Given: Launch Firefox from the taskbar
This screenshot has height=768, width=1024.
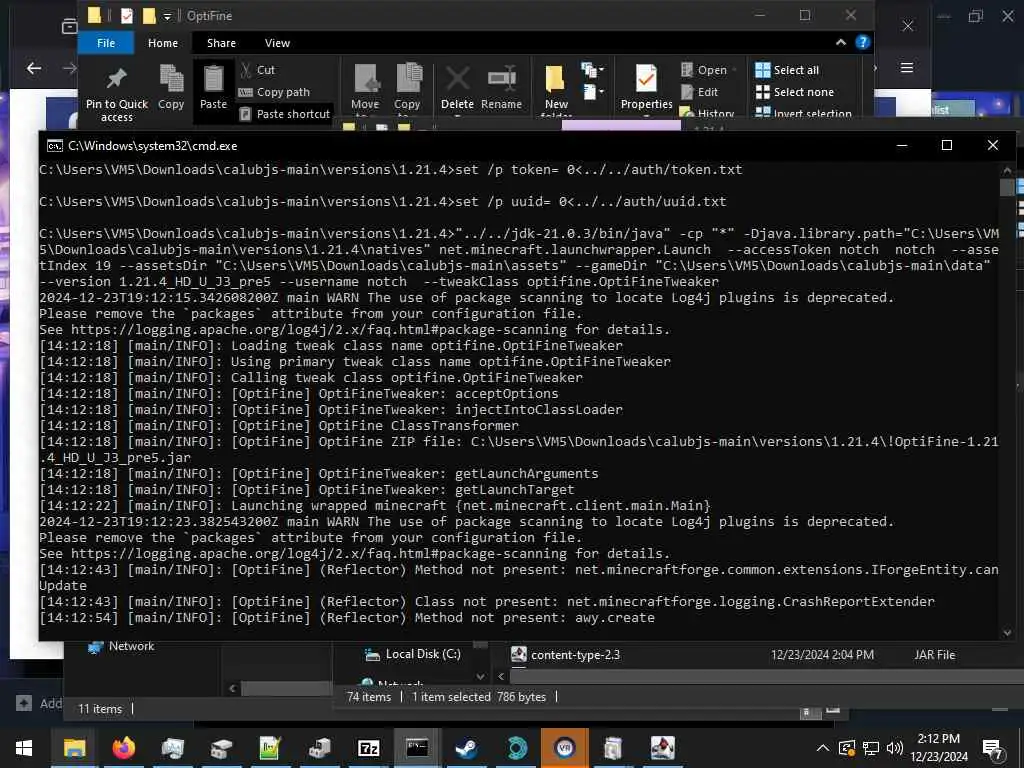Looking at the screenshot, I should point(123,748).
